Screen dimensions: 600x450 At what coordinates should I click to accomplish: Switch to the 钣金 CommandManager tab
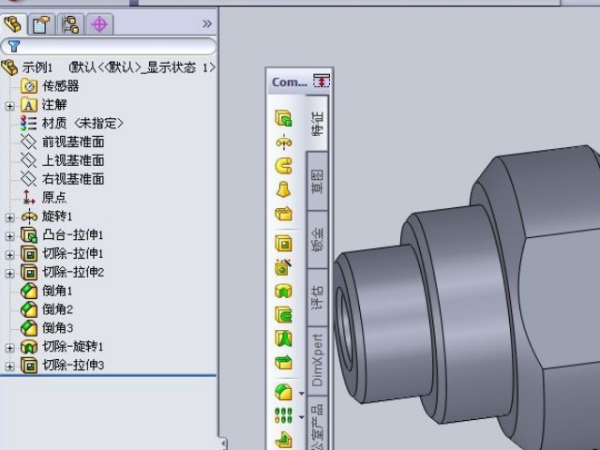coord(317,240)
